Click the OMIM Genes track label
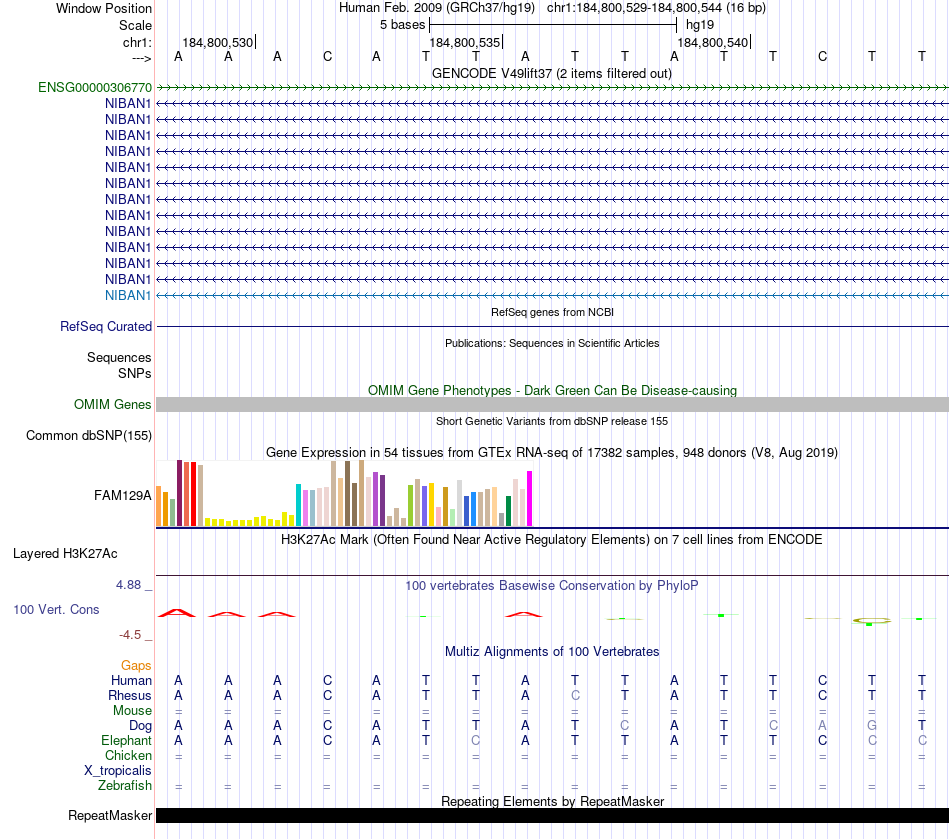The image size is (950, 839). 112,404
